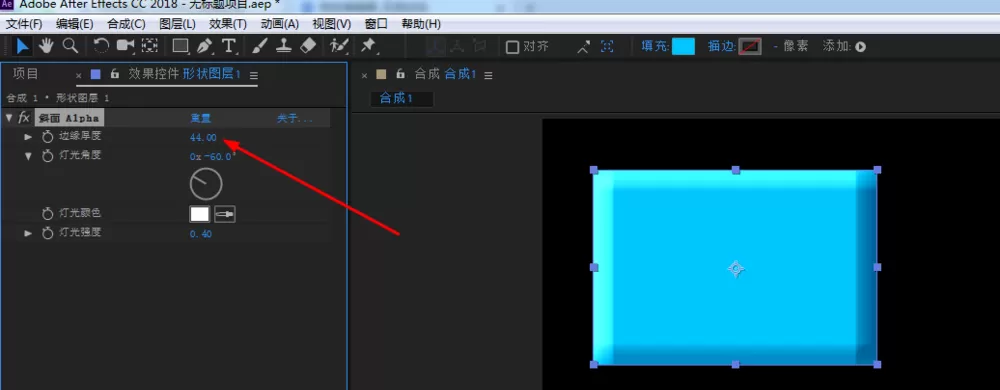Click the 灯光颜色 eyedropper
The height and width of the screenshot is (390, 1000).
coord(224,214)
